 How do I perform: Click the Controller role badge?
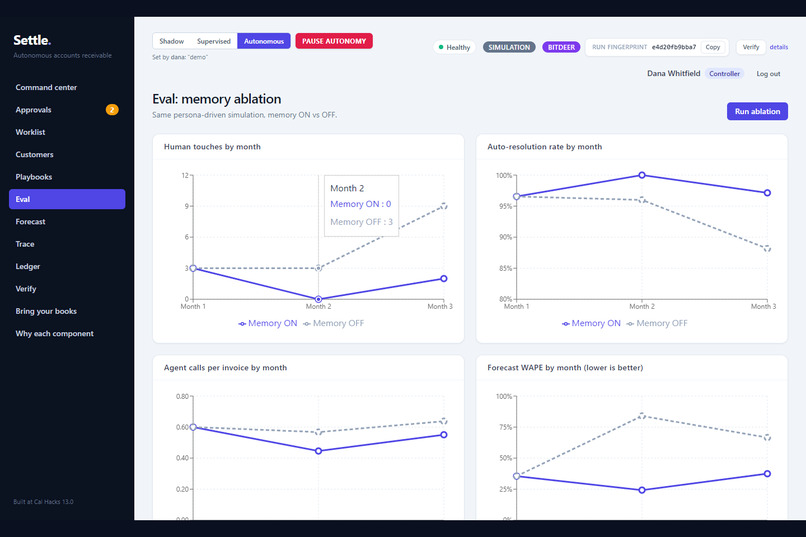[724, 73]
